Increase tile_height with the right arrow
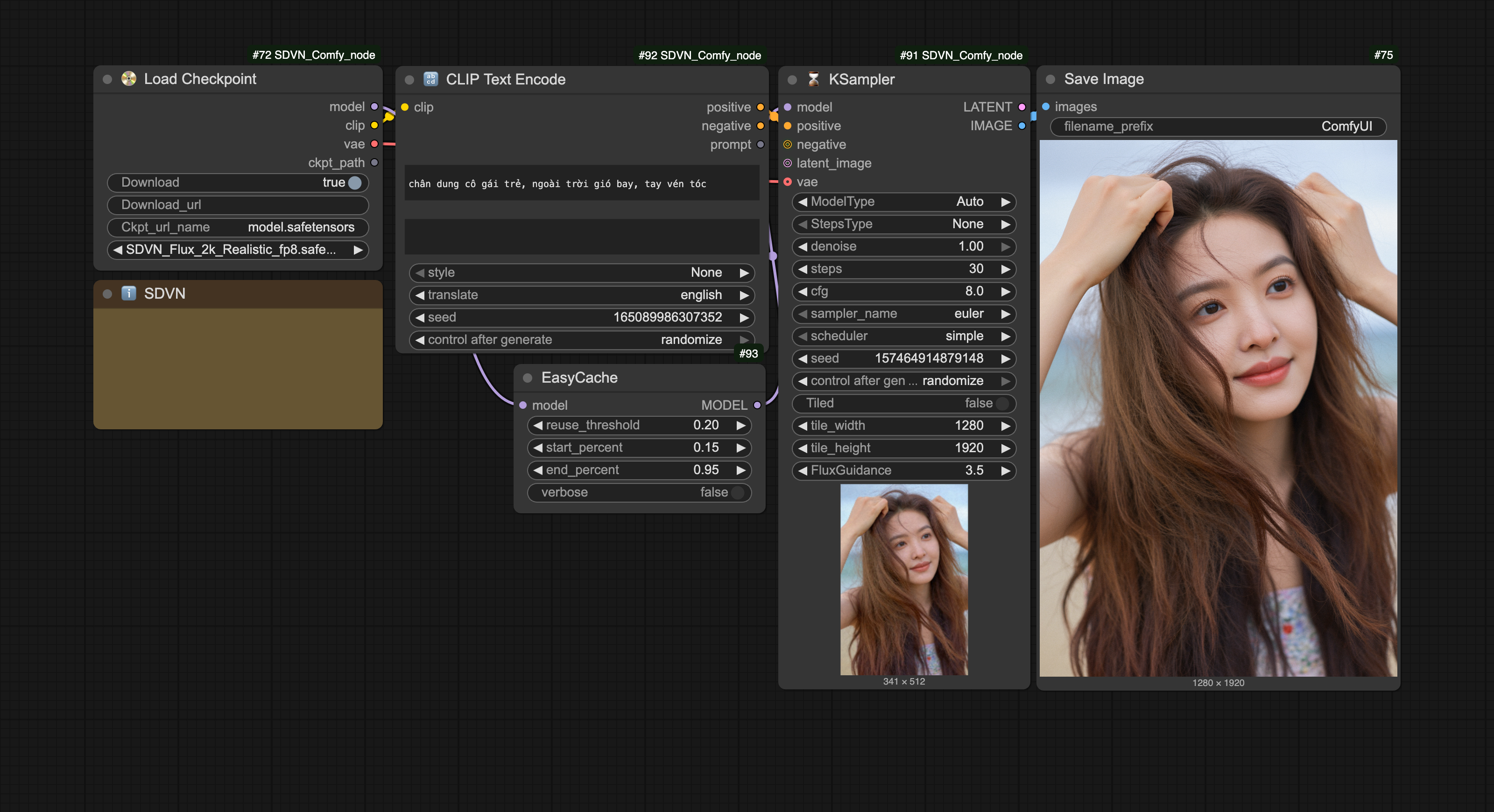Screen dimensions: 1494x812 [x=1006, y=448]
